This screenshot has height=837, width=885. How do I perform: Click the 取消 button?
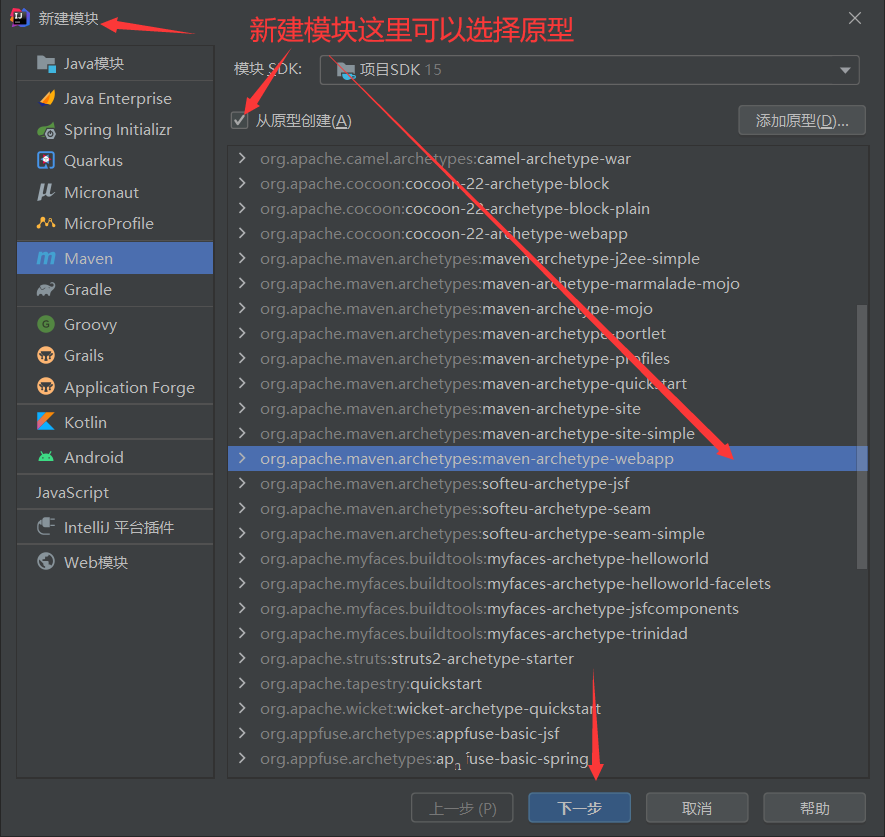[696, 808]
